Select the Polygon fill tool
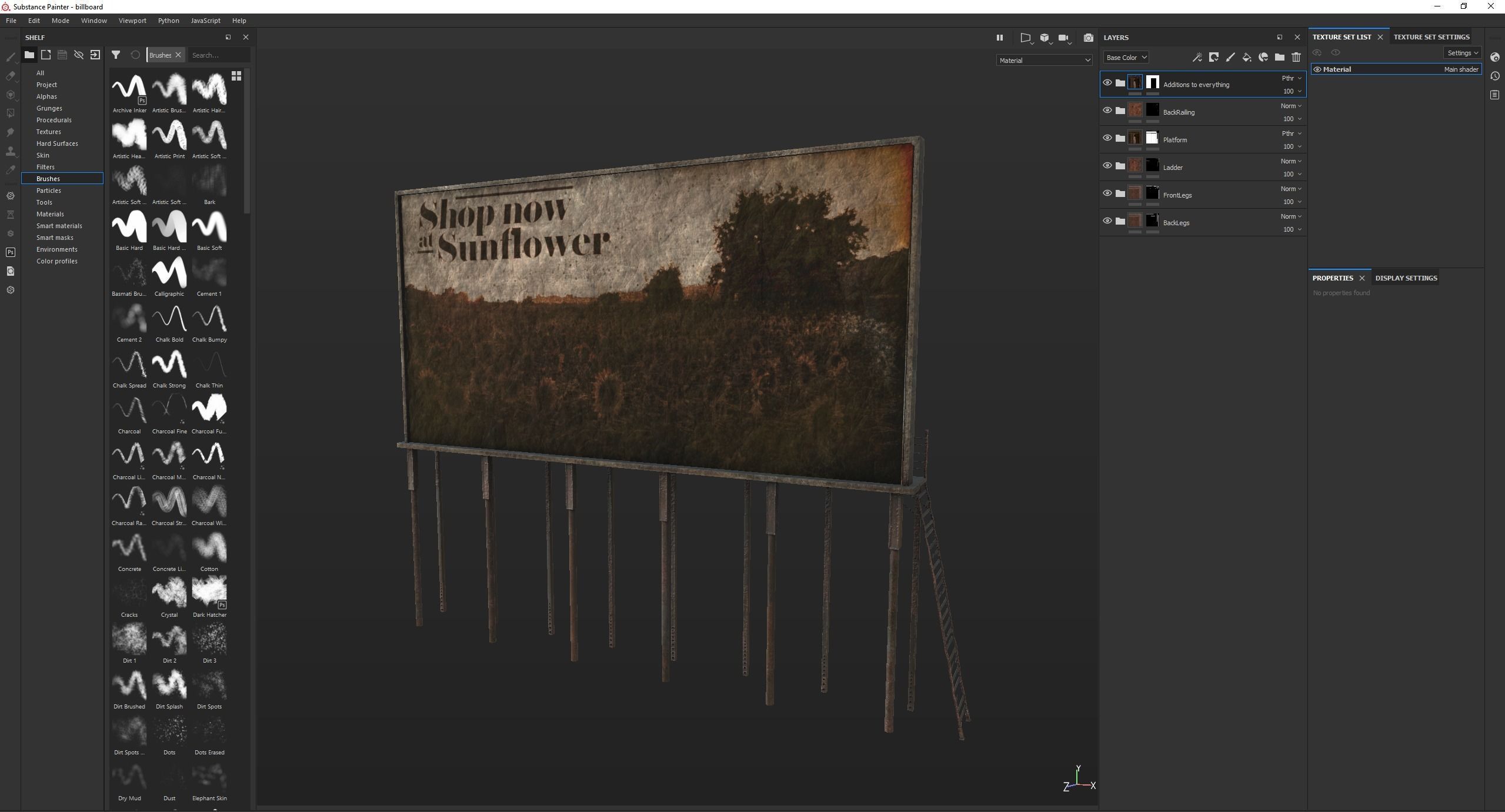 (x=11, y=113)
